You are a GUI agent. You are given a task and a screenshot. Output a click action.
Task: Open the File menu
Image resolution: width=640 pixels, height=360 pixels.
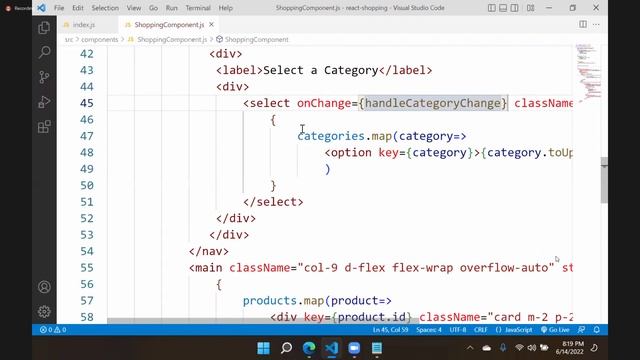(x=59, y=8)
